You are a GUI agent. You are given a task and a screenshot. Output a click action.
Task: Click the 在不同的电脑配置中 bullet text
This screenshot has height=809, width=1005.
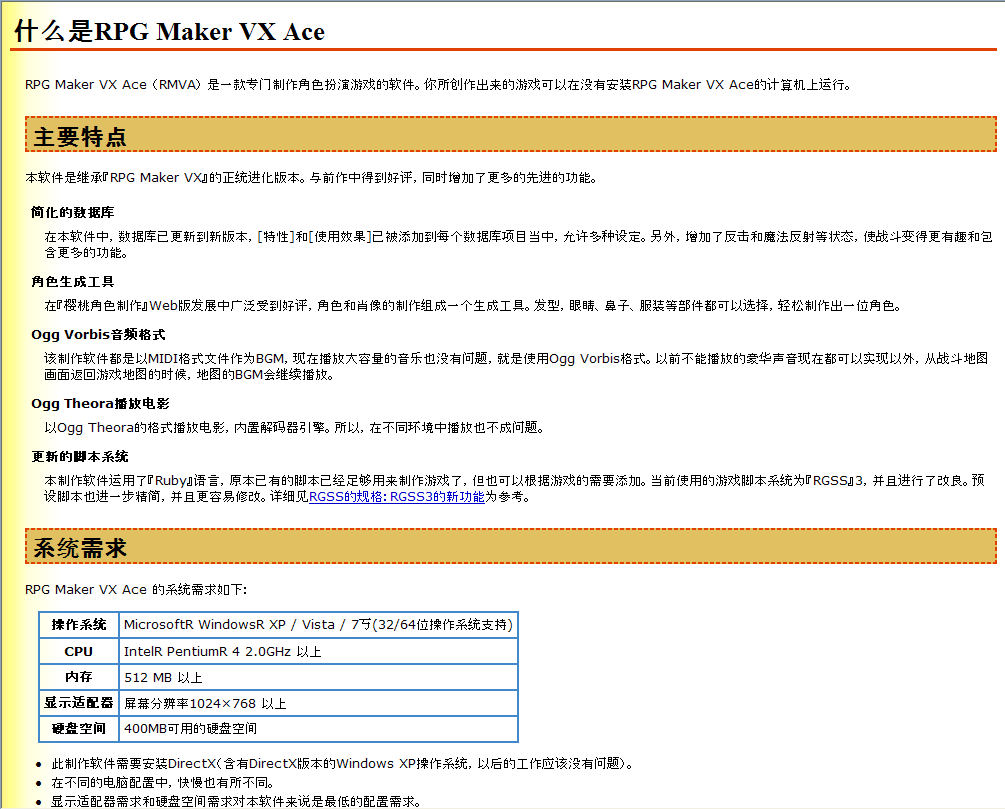coord(163,783)
